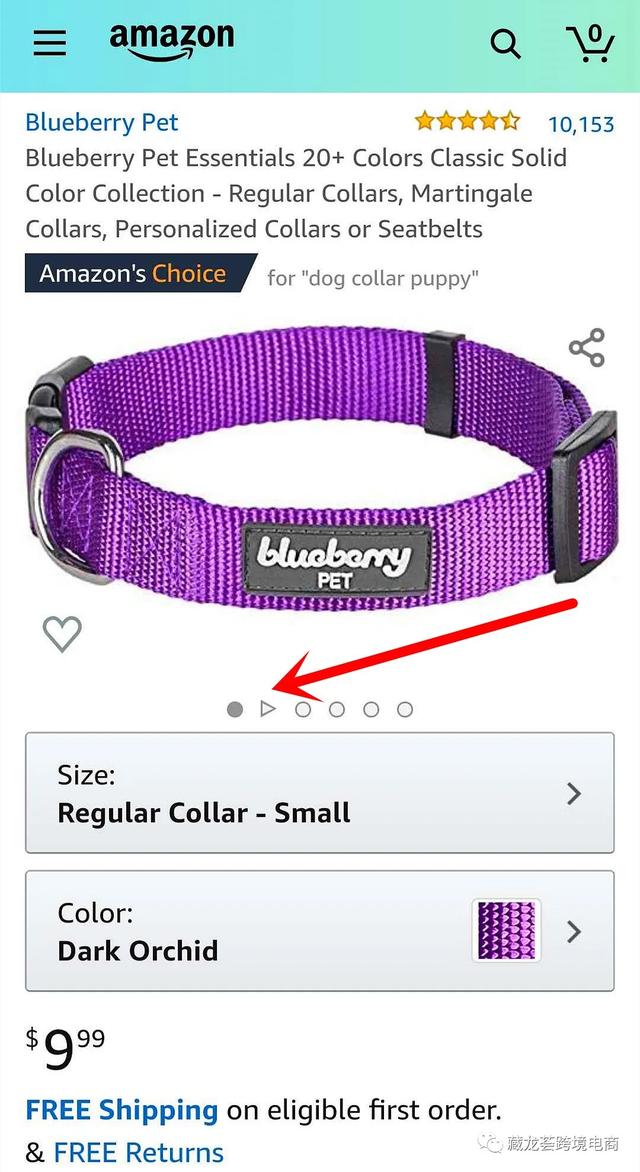Select the third image carousel dot
The width and height of the screenshot is (640, 1172).
(x=303, y=709)
